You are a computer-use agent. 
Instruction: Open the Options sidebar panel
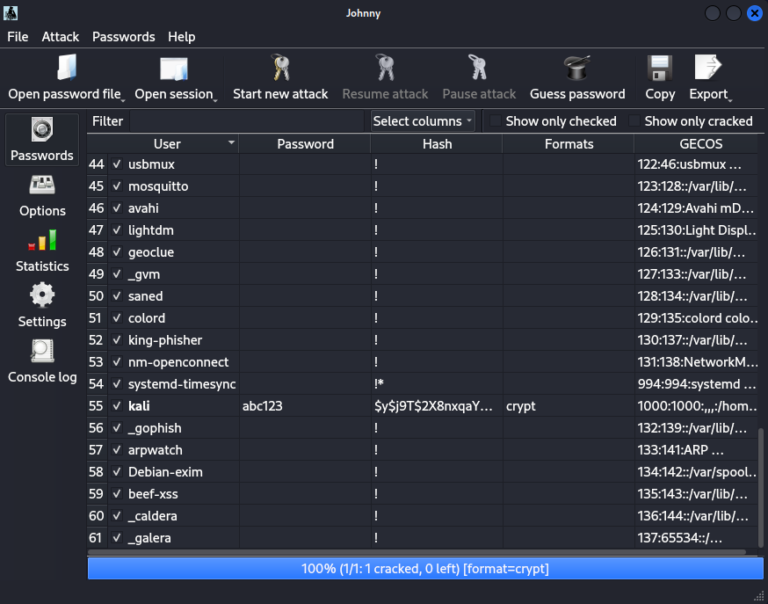point(42,195)
